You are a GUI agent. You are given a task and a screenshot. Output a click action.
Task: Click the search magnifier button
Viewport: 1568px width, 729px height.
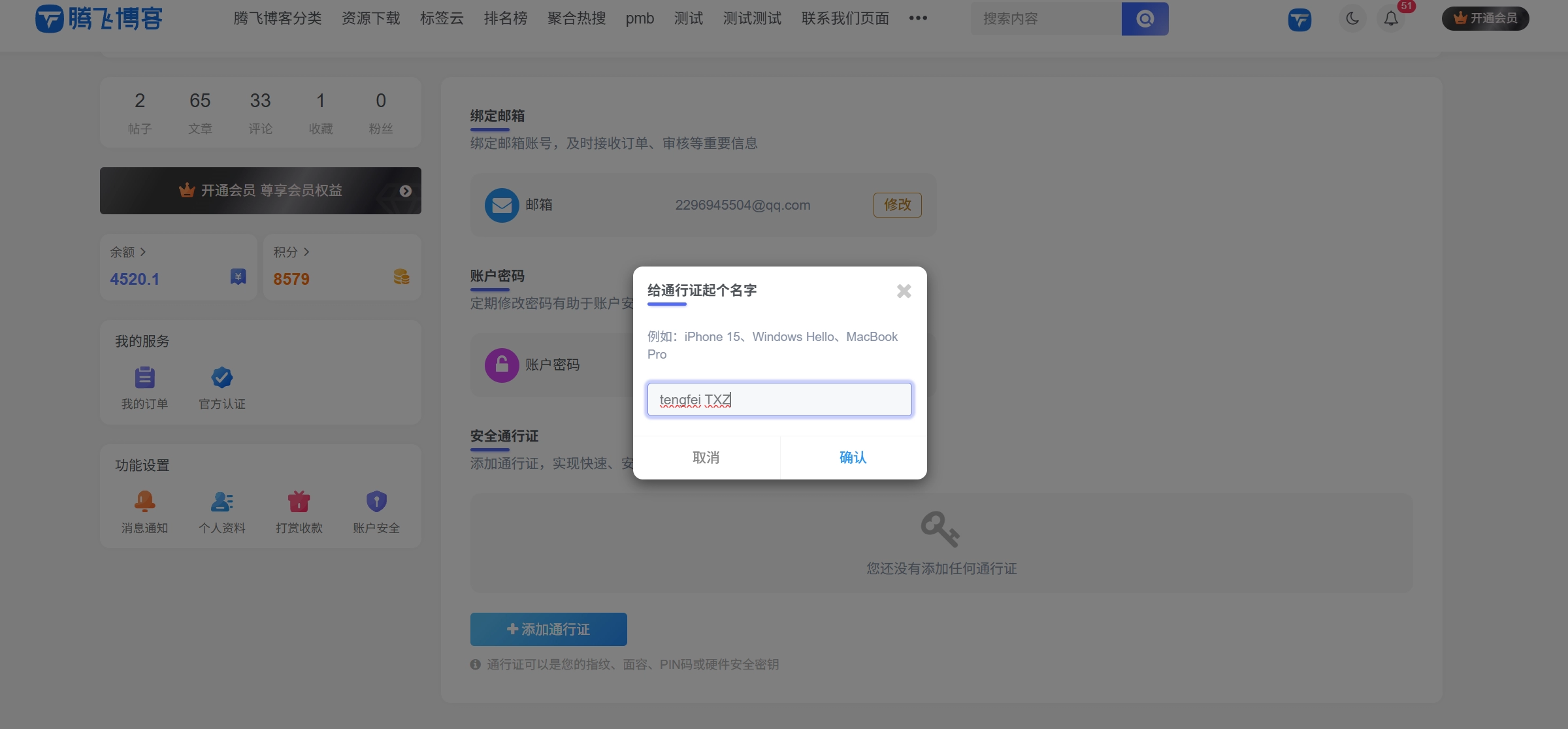1145,19
